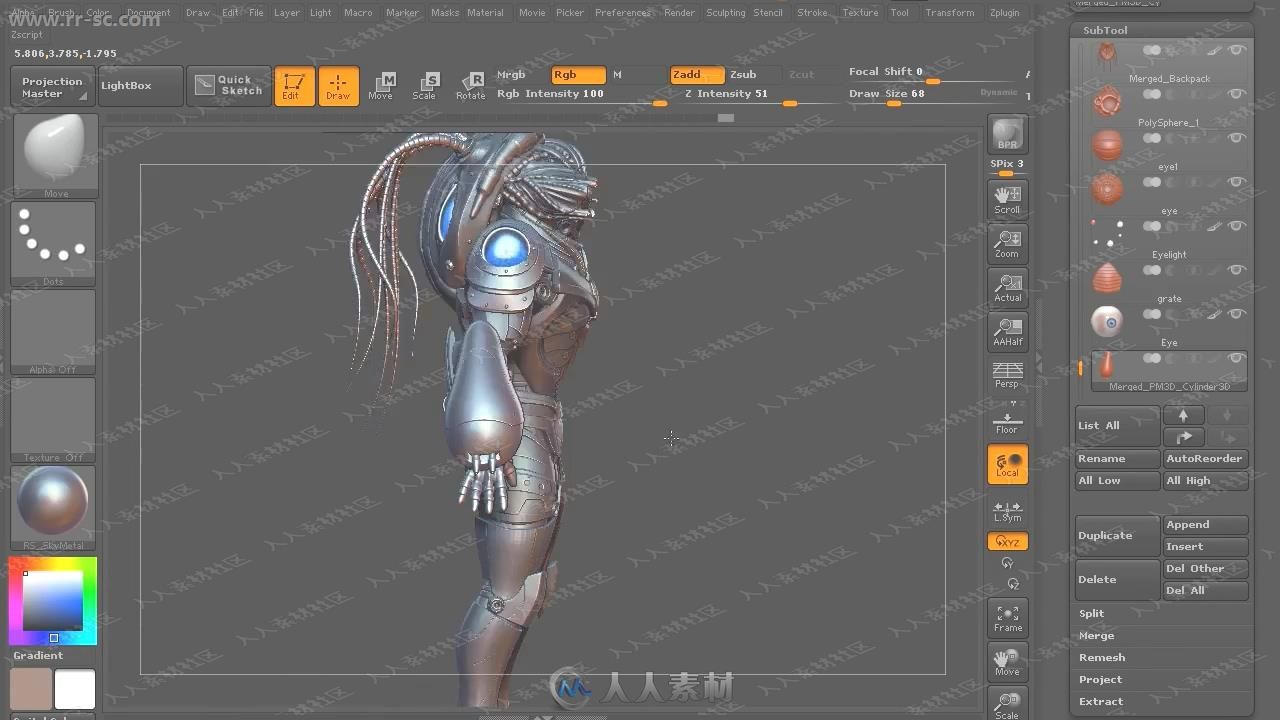Select the Move transform tool in top shelf
1280x720 pixels.
coord(381,86)
